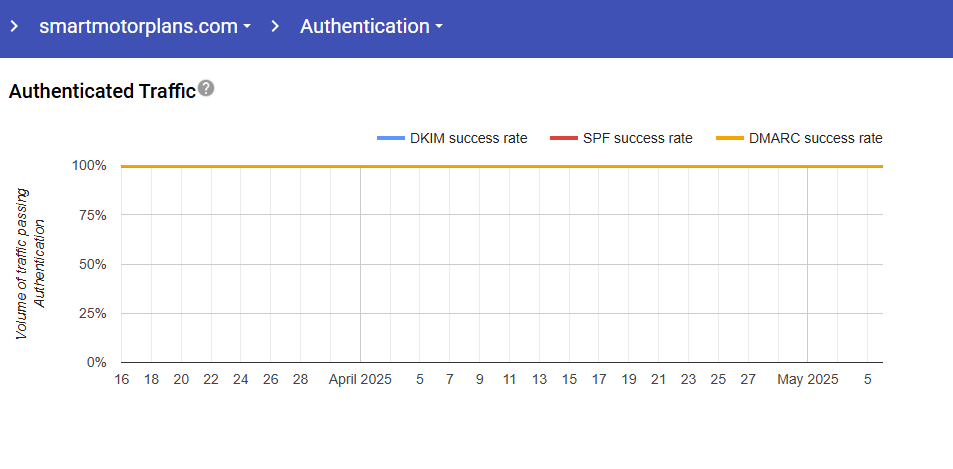Screen dimensions: 953x469
Task: Click the chevron before Authentication
Action: click(275, 27)
